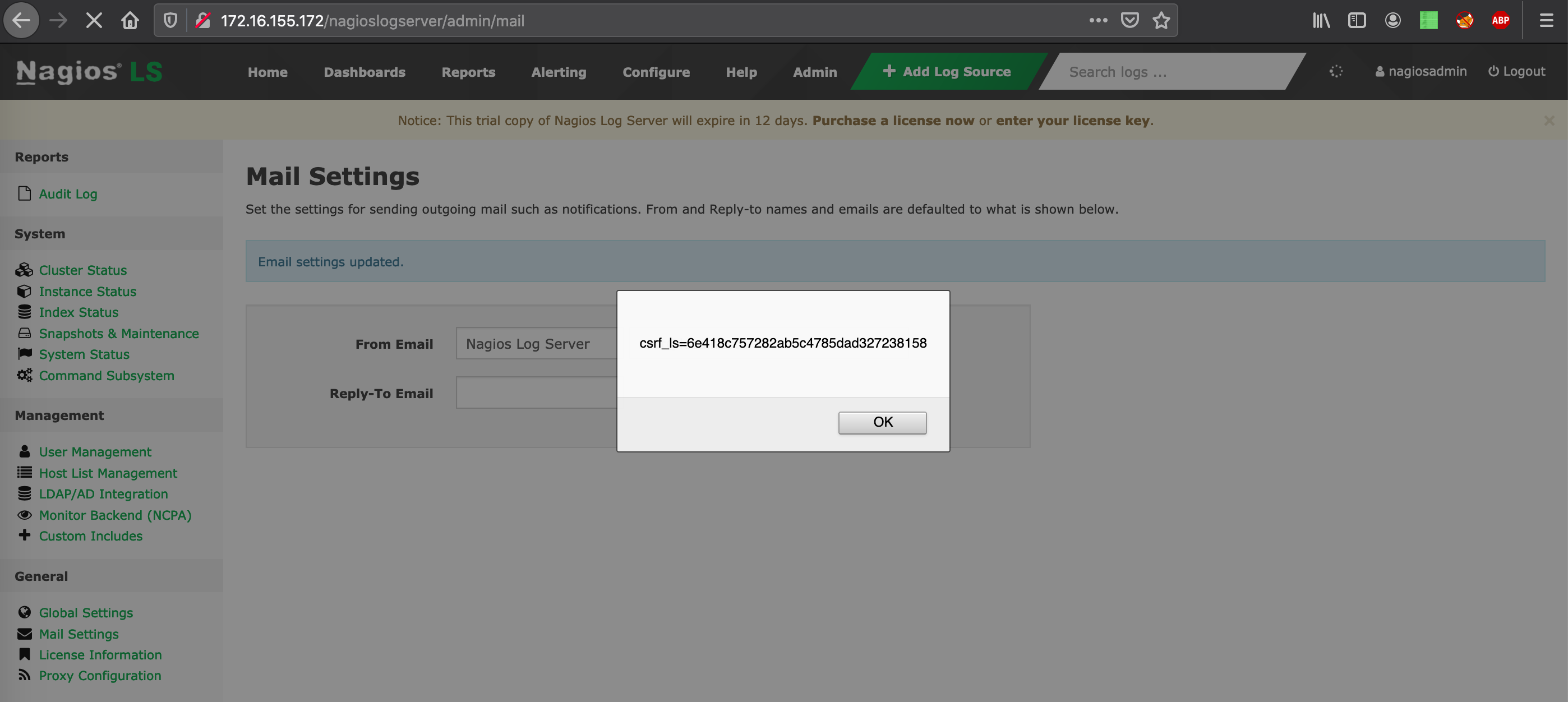Open Firefox hamburger menu

(x=1546, y=21)
